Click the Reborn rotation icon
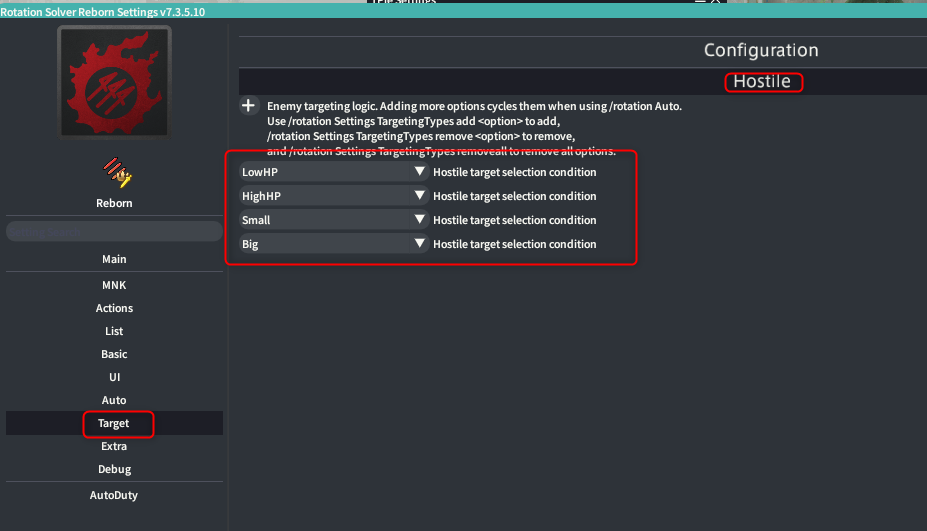Screen dimensions: 927x531 point(115,173)
